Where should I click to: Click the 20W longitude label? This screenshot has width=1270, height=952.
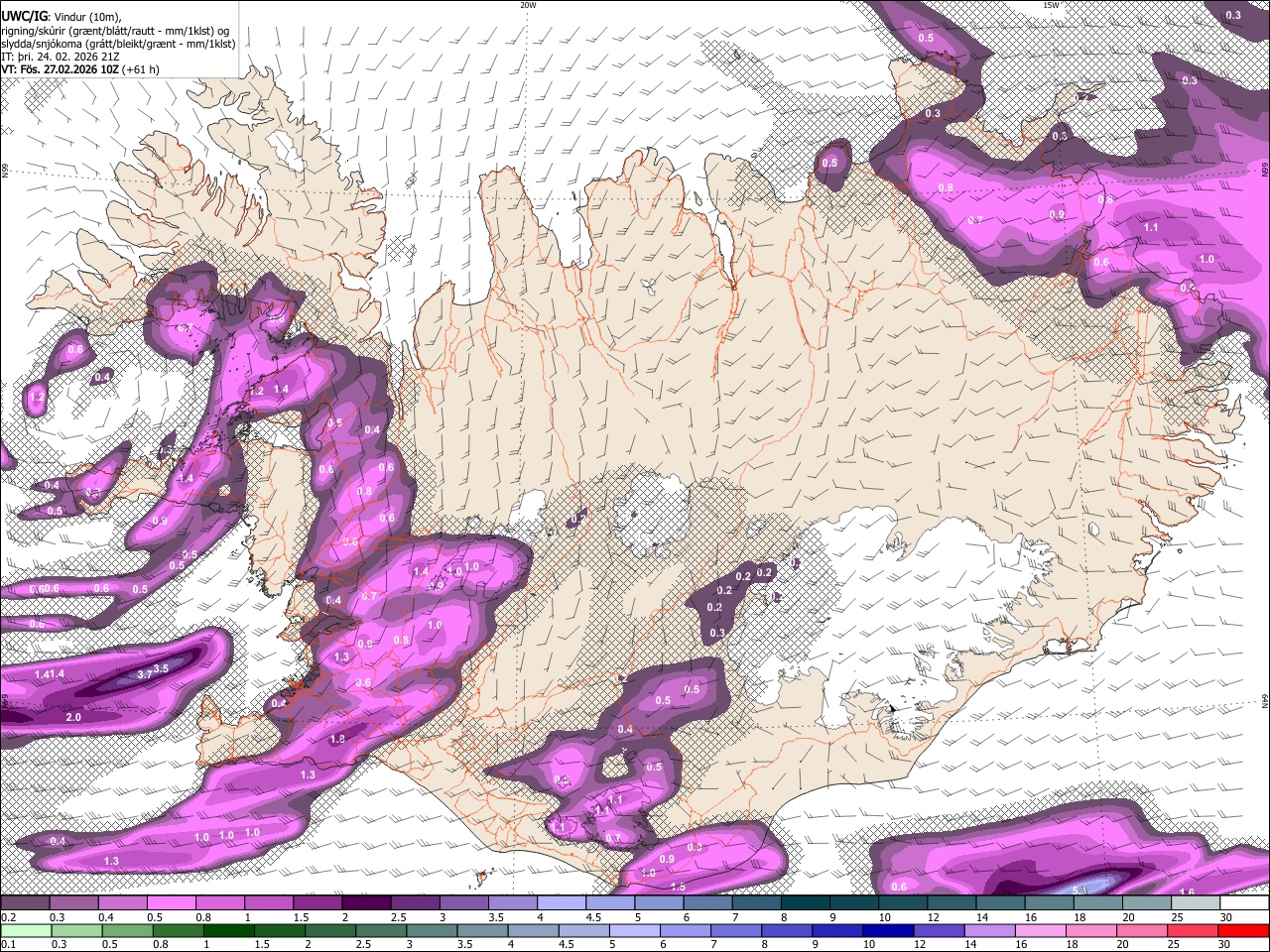[528, 5]
